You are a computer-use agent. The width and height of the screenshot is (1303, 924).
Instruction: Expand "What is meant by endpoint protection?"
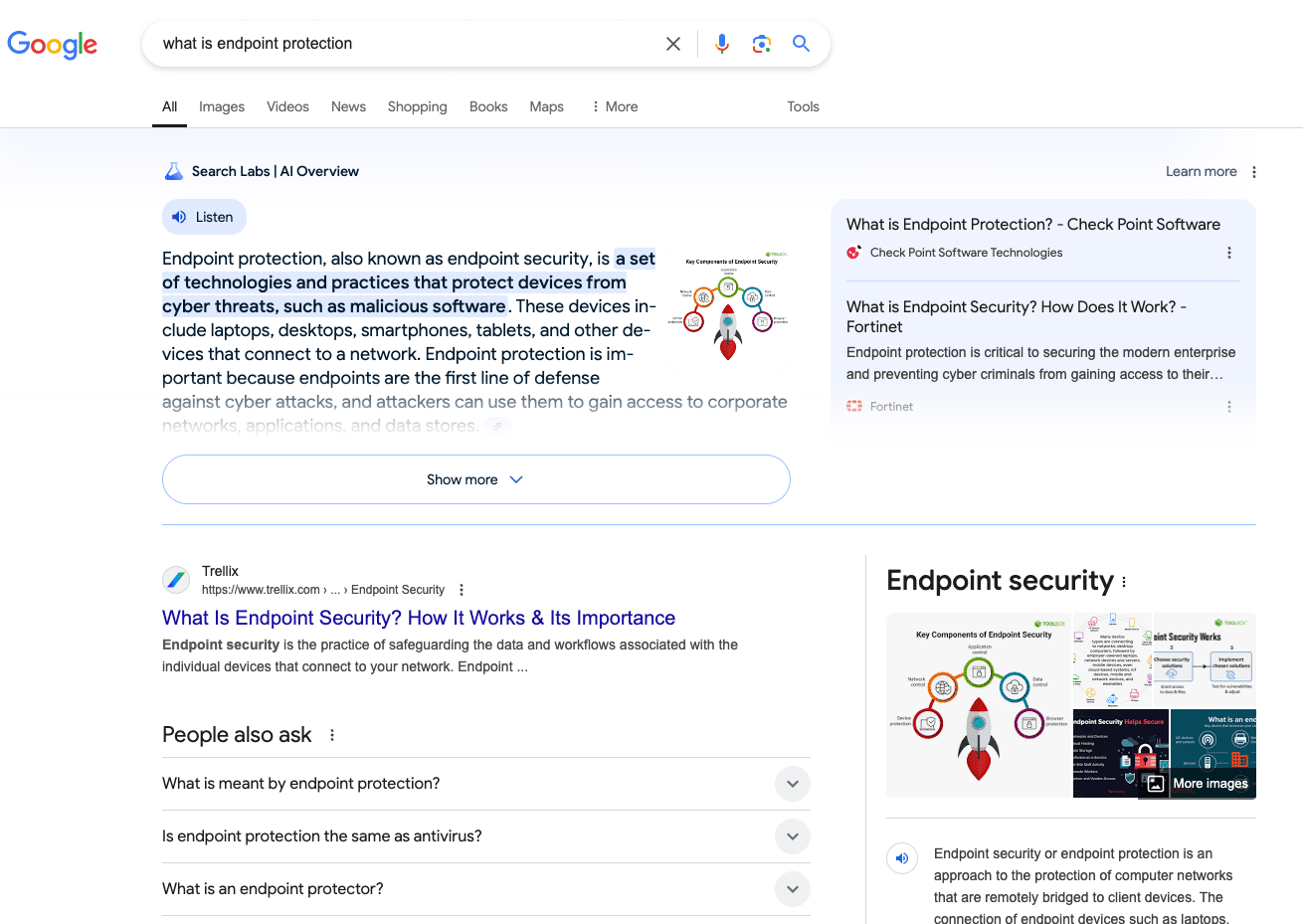click(x=792, y=784)
